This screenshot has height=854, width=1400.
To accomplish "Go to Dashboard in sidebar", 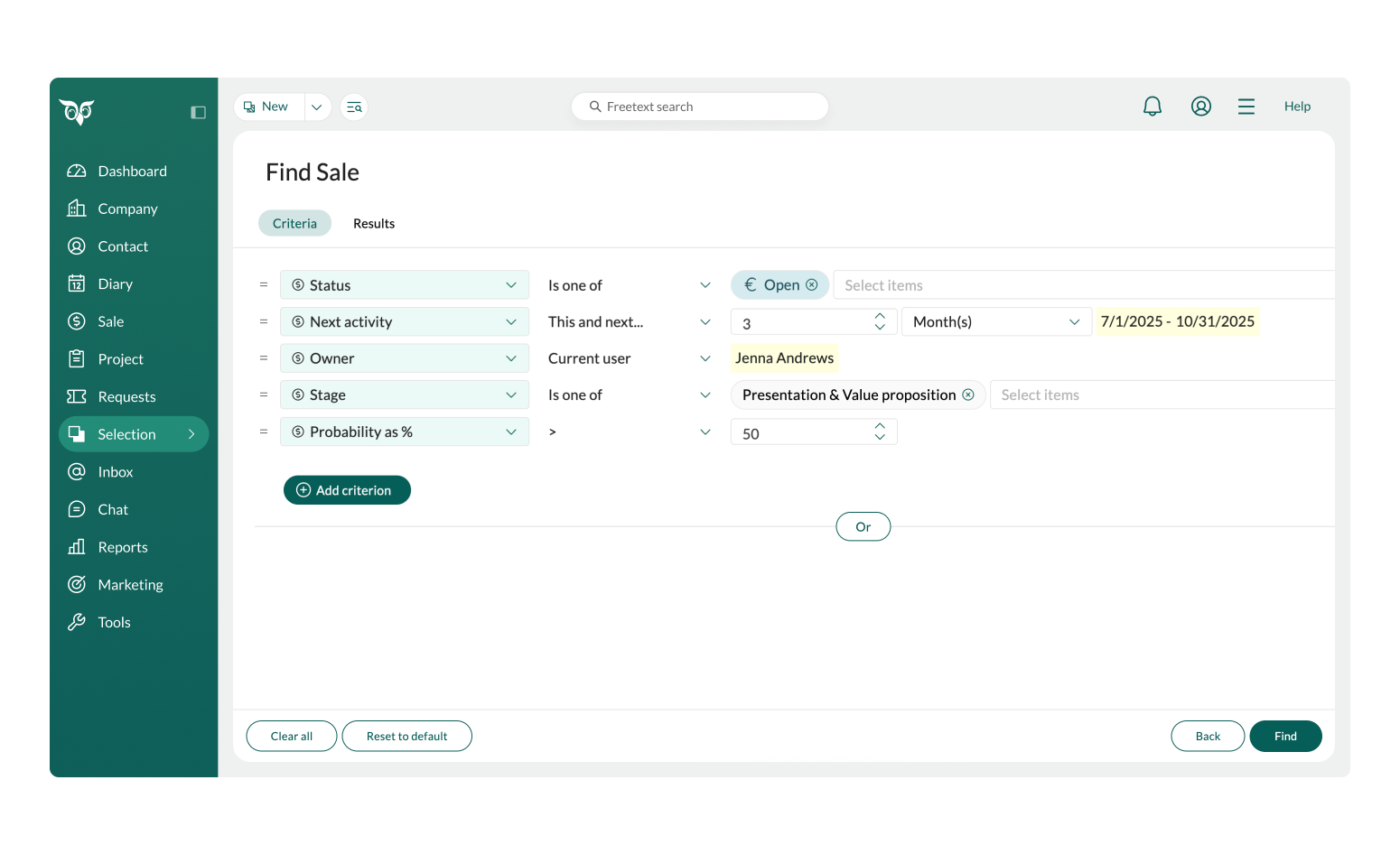I will [132, 172].
